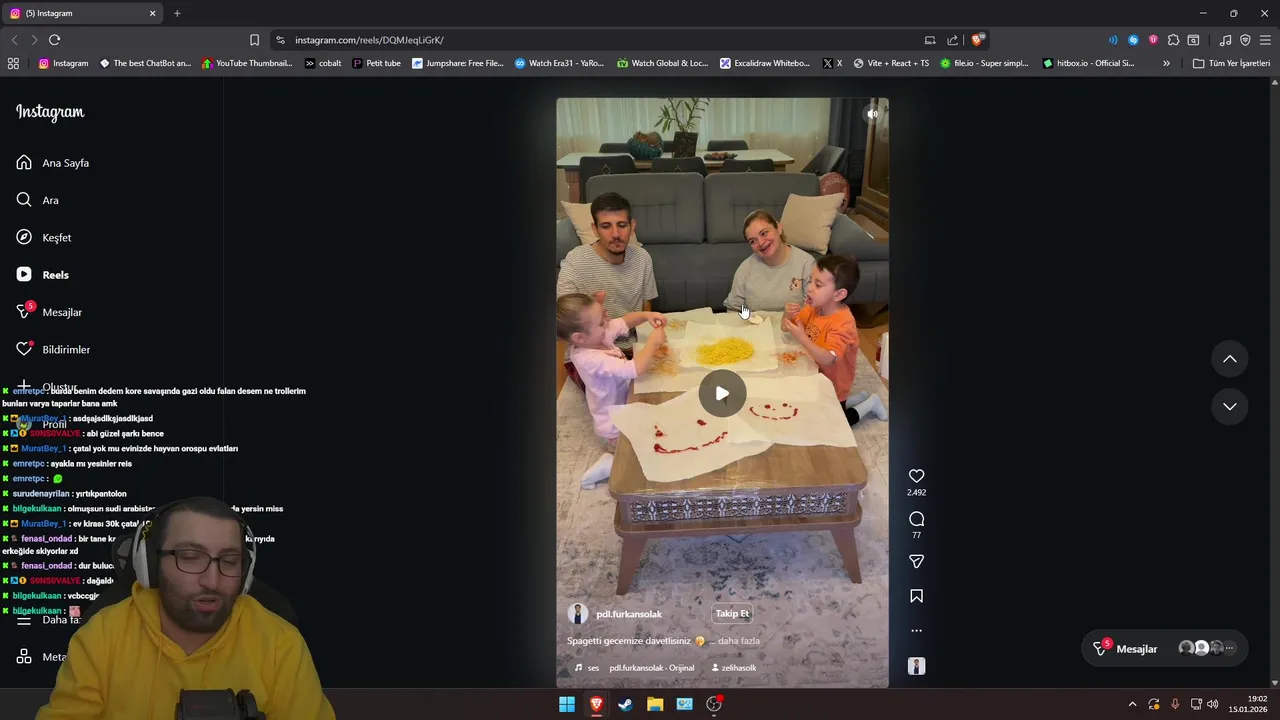Share the reel via send icon
The height and width of the screenshot is (720, 1280).
916,562
